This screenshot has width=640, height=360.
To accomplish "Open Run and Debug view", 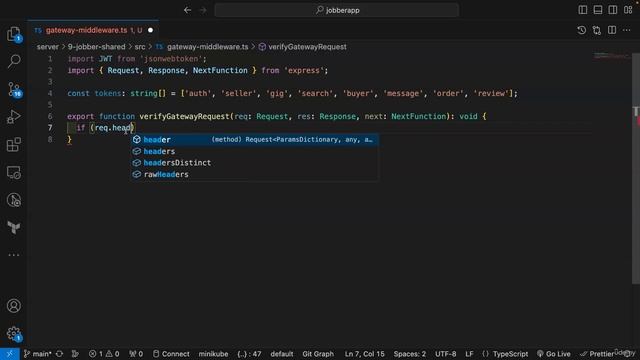I will click(x=13, y=117).
